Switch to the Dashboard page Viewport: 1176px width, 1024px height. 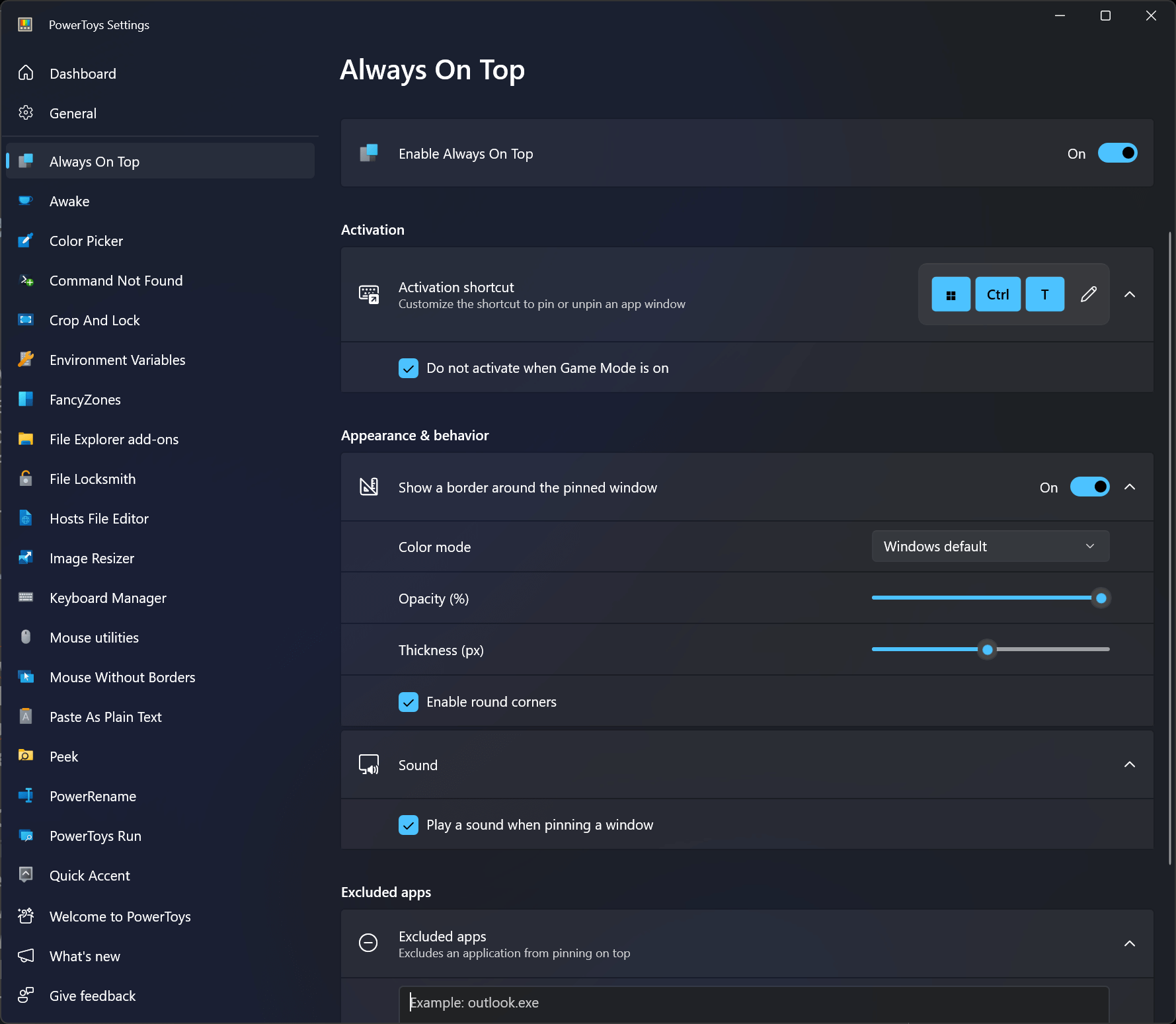83,73
